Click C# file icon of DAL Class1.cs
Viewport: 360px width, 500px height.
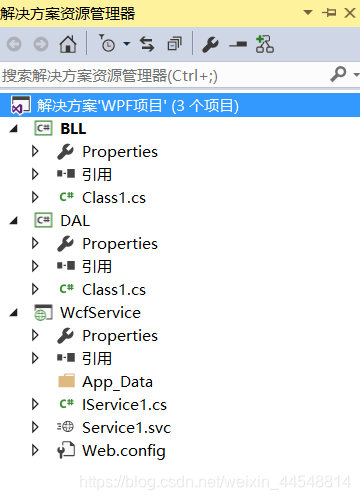click(66, 289)
